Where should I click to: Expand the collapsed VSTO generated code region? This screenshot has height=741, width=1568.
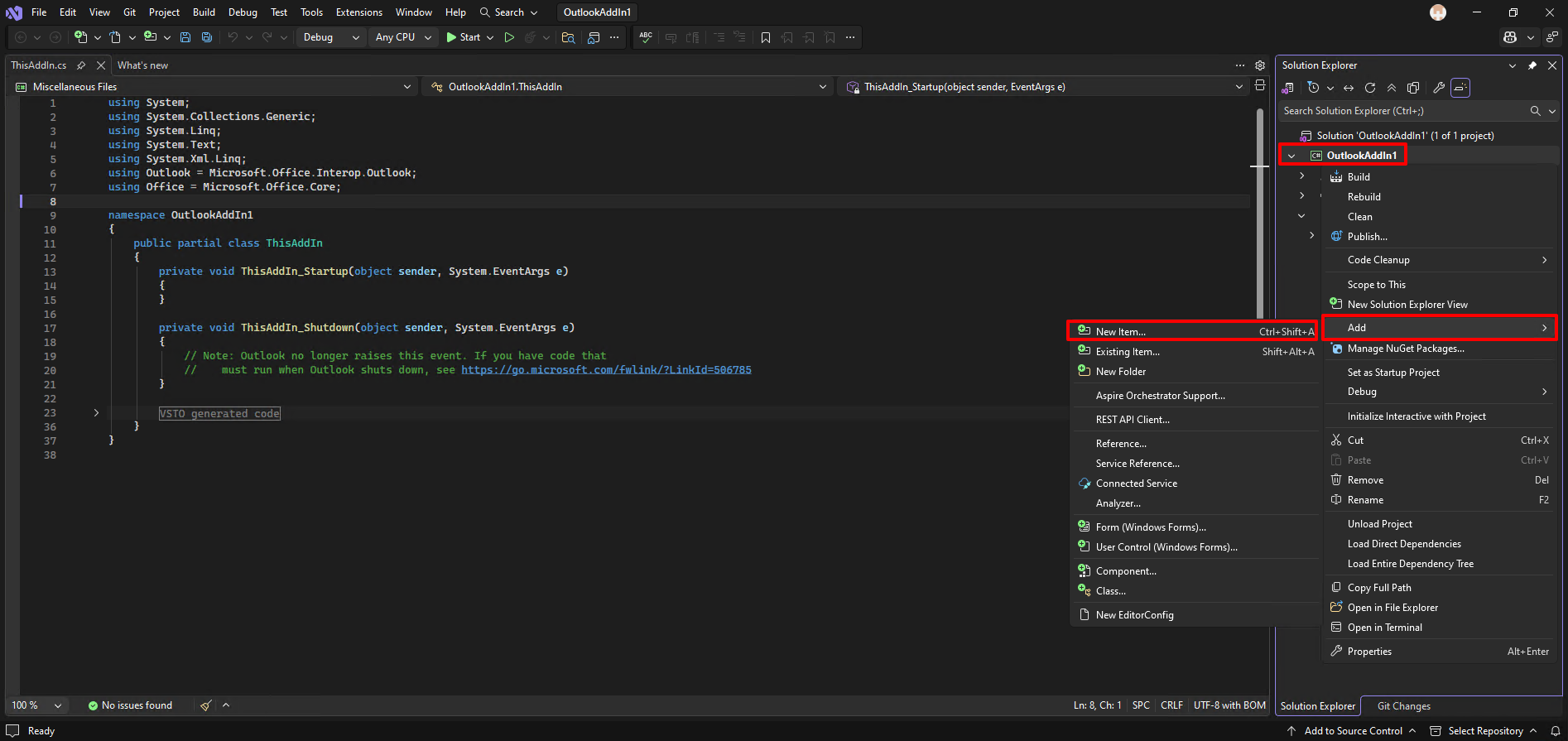pyautogui.click(x=96, y=413)
